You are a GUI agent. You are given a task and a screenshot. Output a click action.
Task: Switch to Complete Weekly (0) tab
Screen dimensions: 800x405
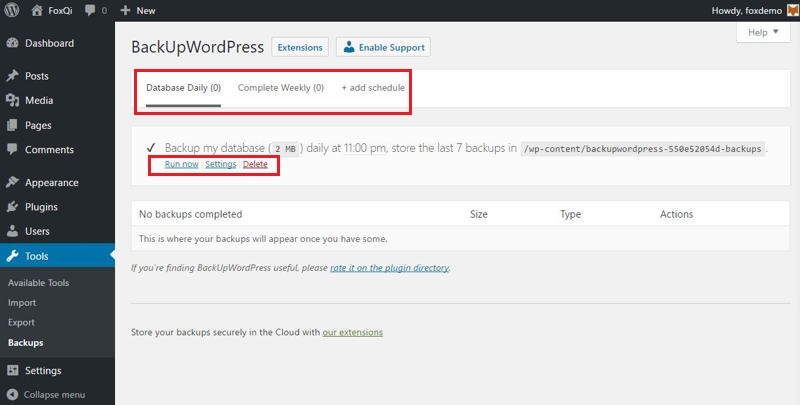click(281, 88)
